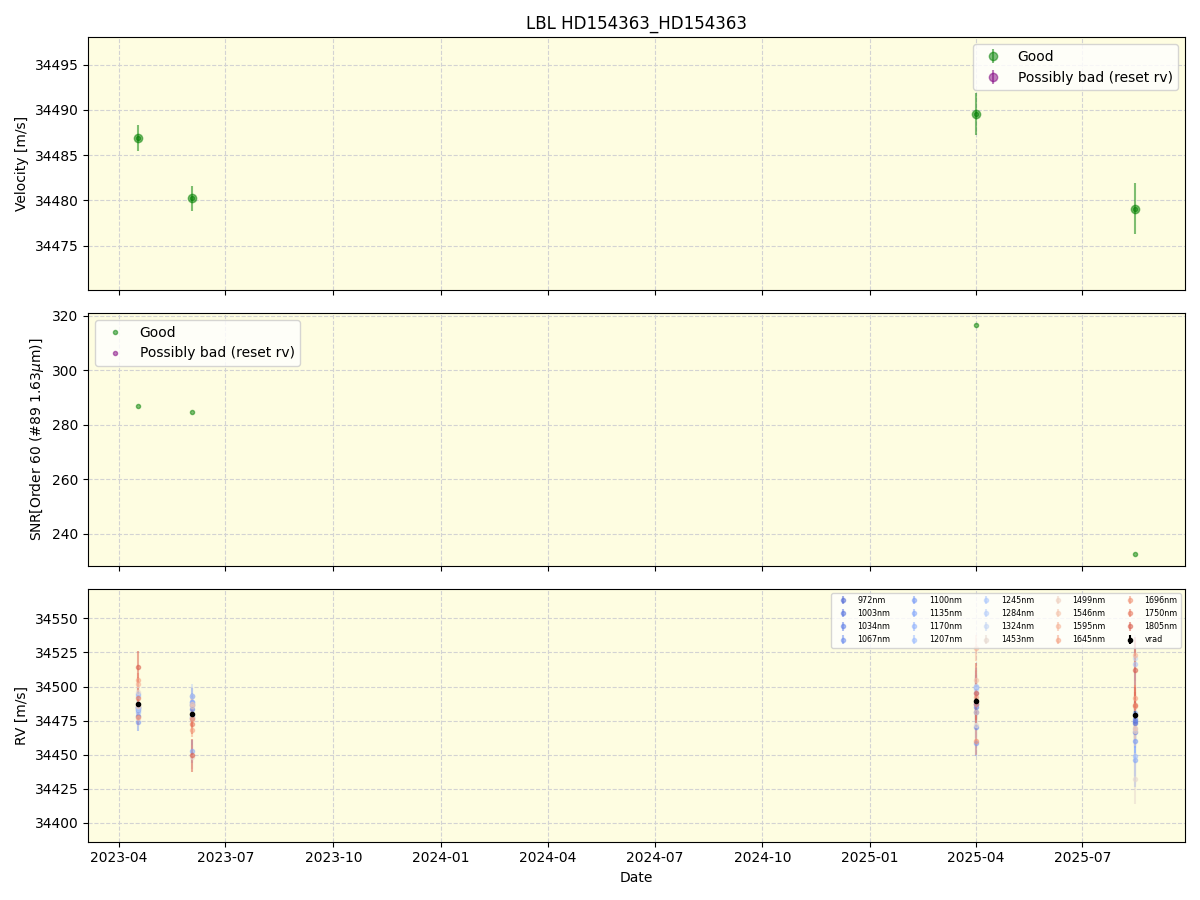Click the 2024-10 date tick label

(763, 858)
